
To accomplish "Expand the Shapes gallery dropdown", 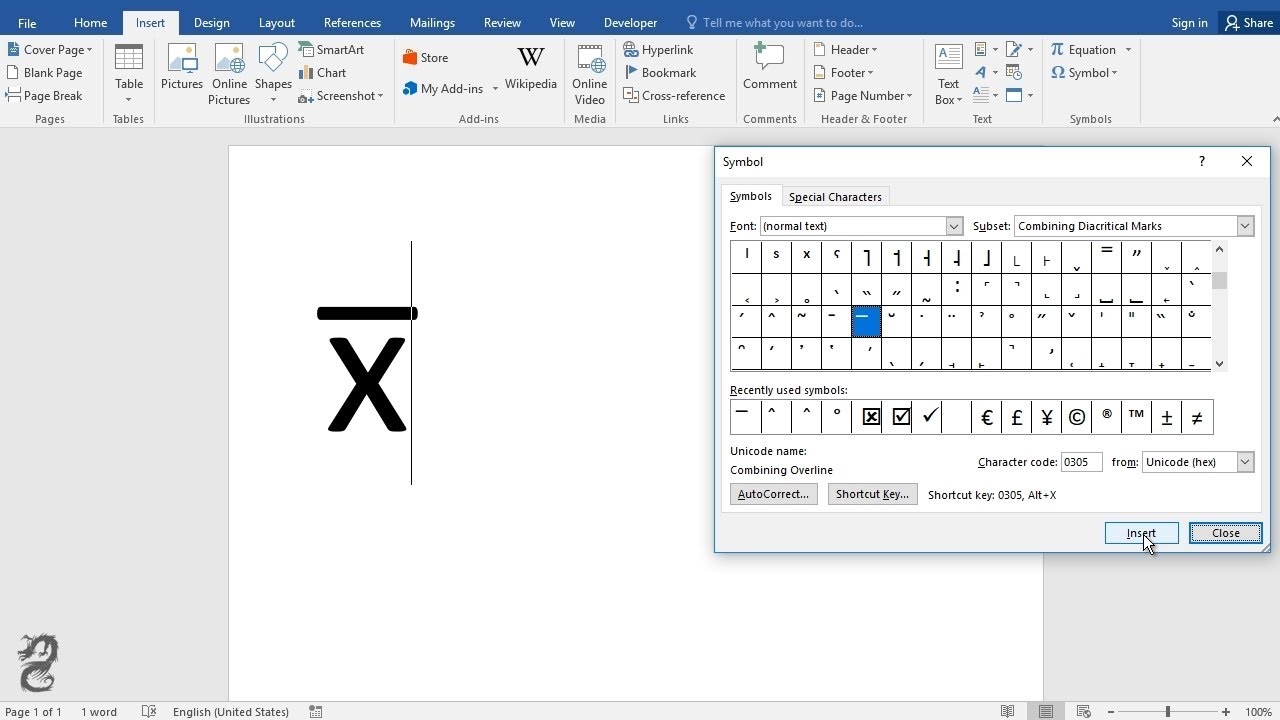I will pyautogui.click(x=273, y=99).
